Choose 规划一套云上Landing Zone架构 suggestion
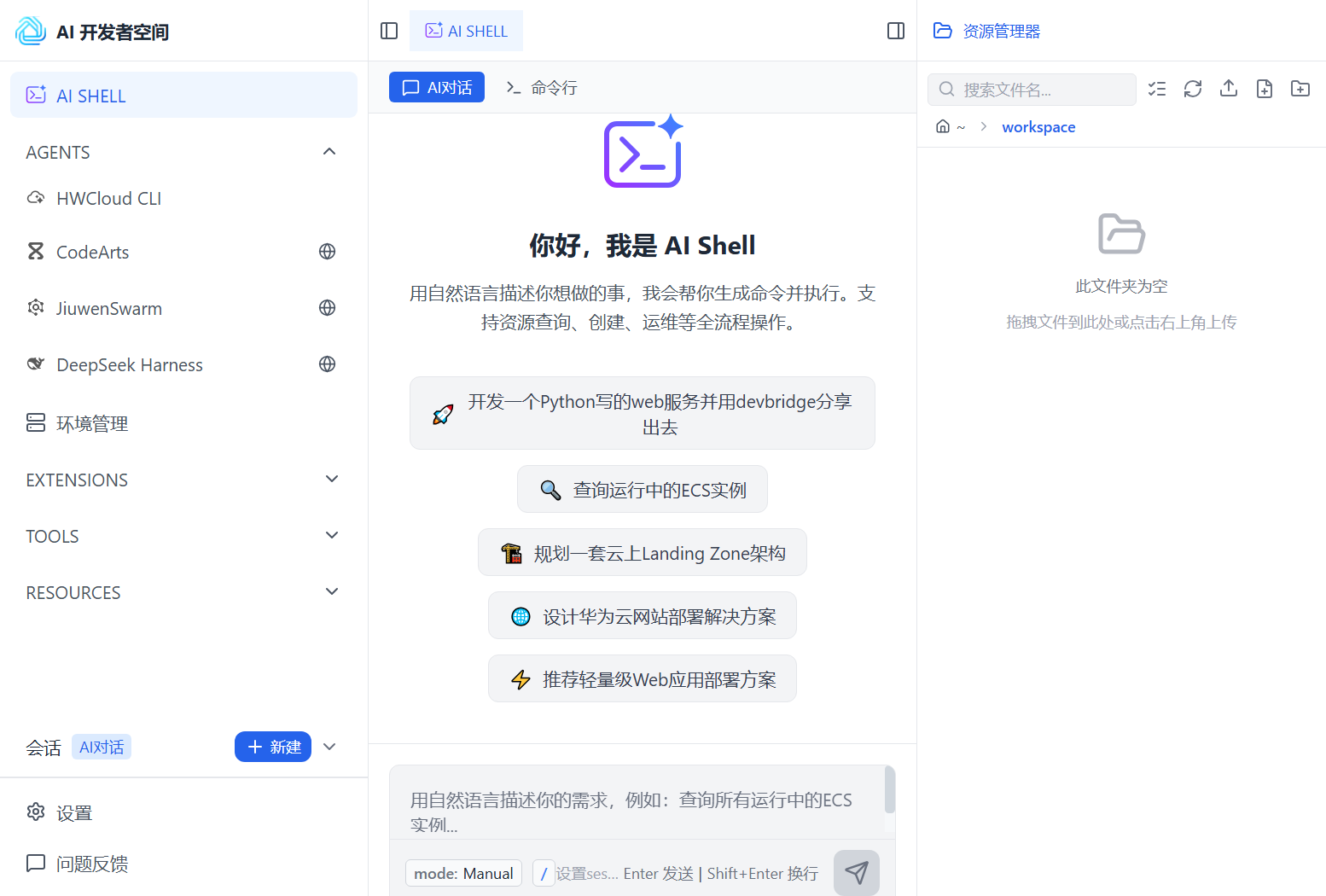This screenshot has height=896, width=1326. coord(643,552)
